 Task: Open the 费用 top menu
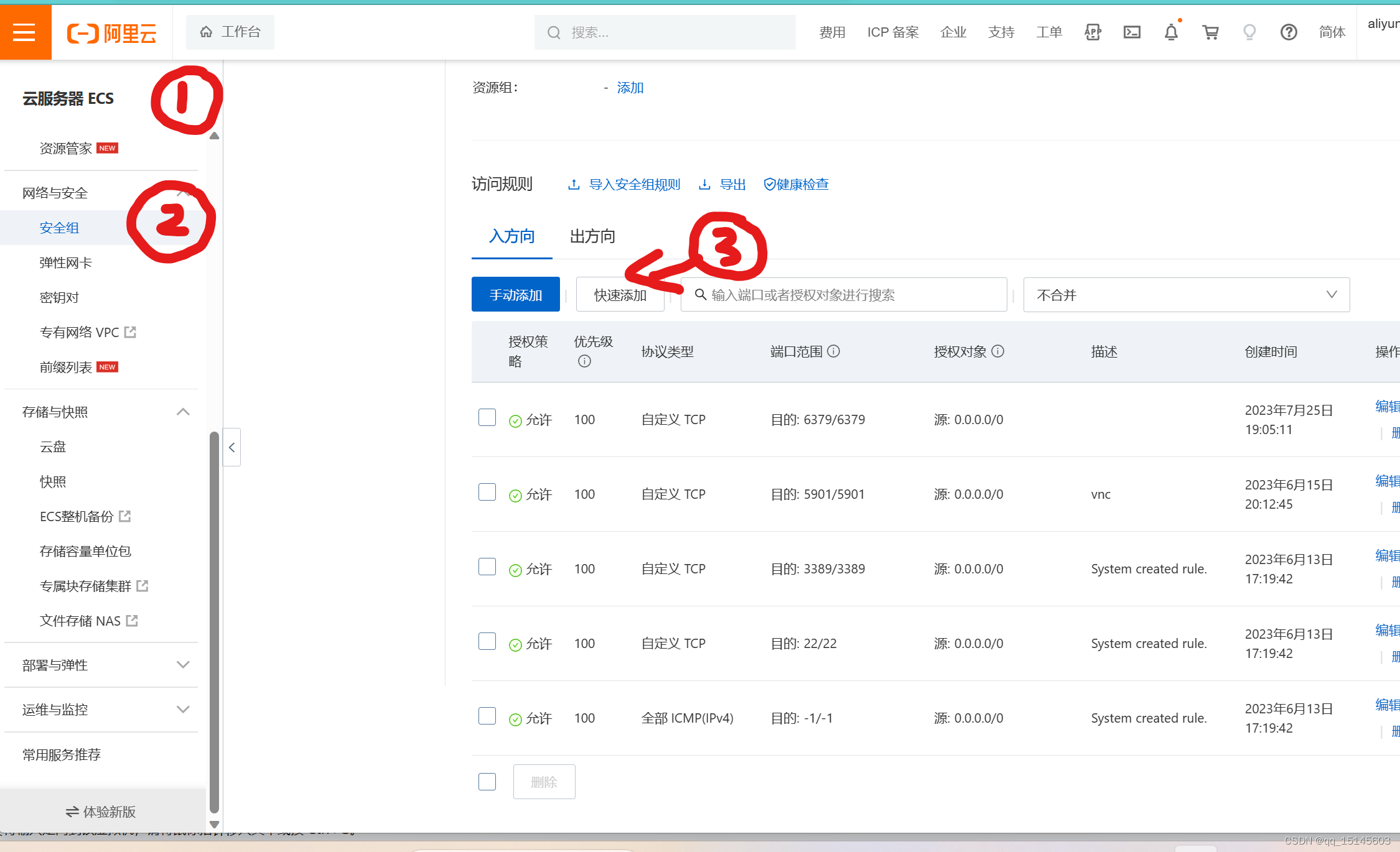tap(832, 32)
